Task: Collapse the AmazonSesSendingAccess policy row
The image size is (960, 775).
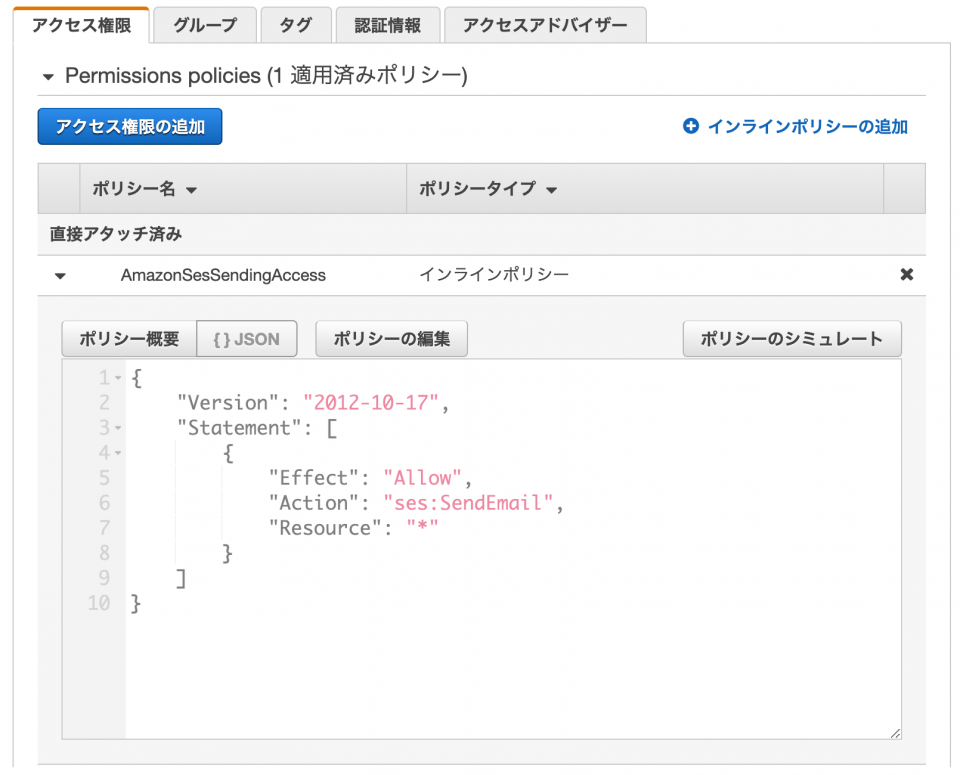Action: click(x=60, y=276)
